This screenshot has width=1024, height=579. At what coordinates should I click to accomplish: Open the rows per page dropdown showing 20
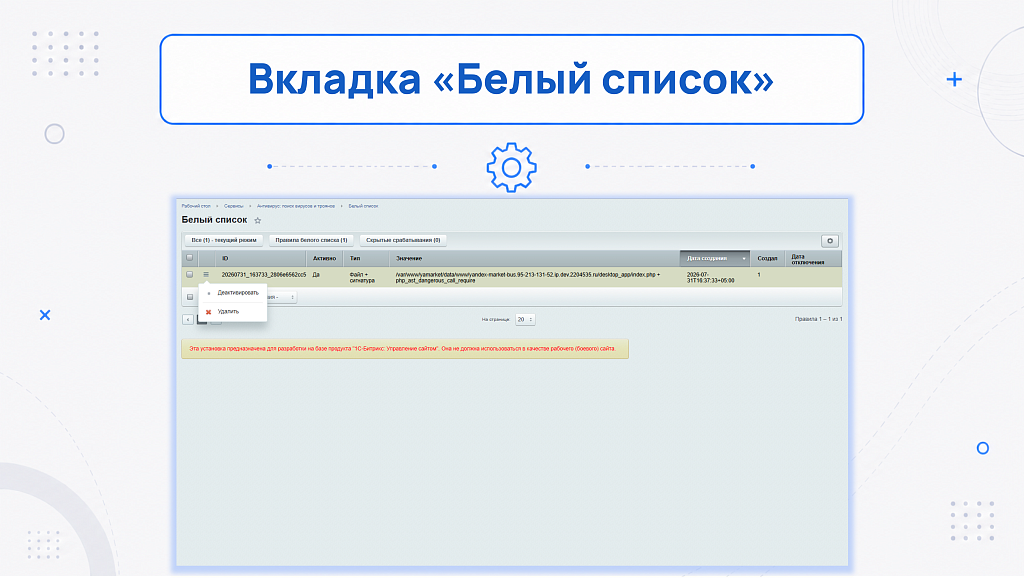(524, 319)
